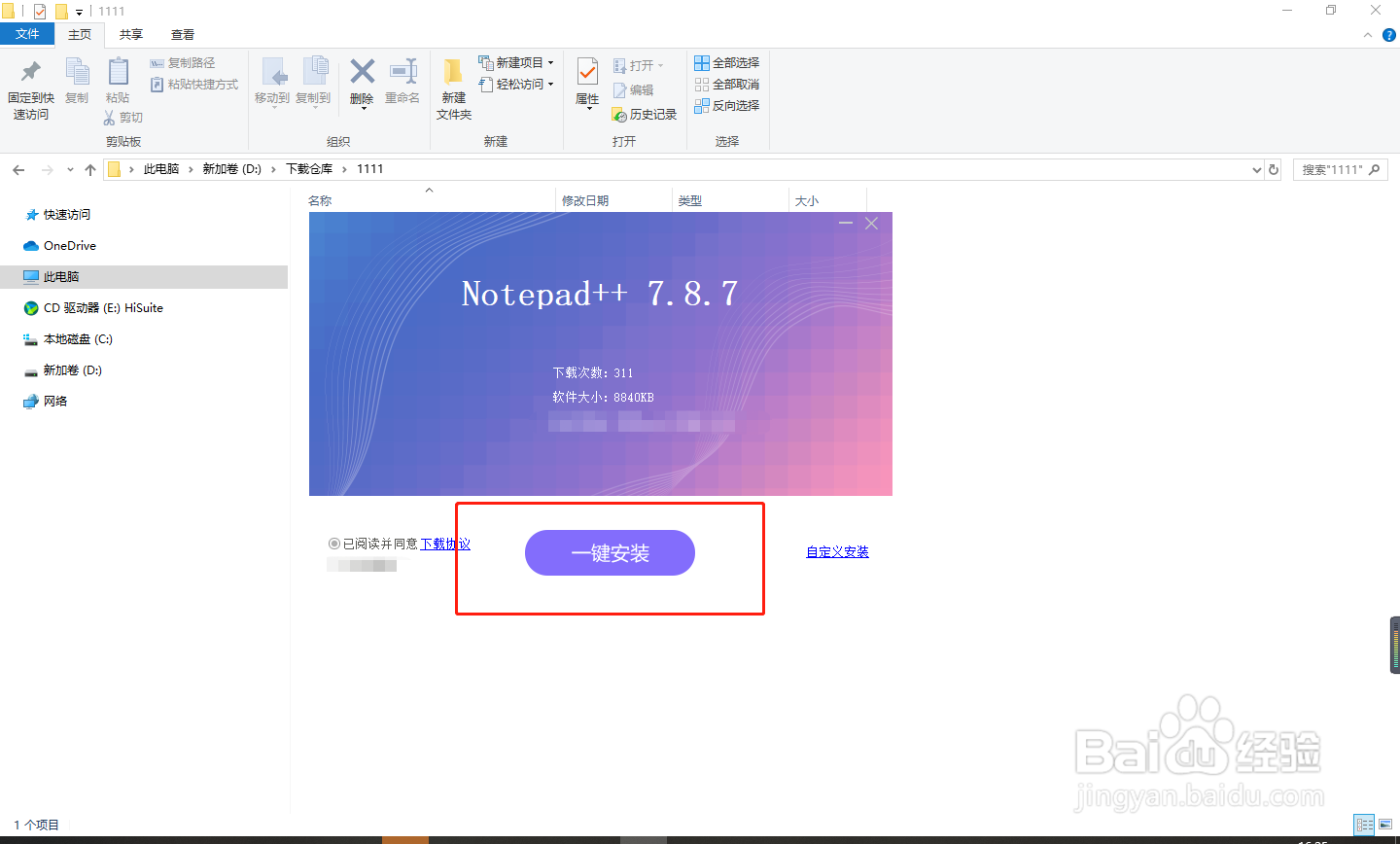The image size is (1400, 844).
Task: Close the Notepad++ installer dialog
Action: pyautogui.click(x=871, y=224)
